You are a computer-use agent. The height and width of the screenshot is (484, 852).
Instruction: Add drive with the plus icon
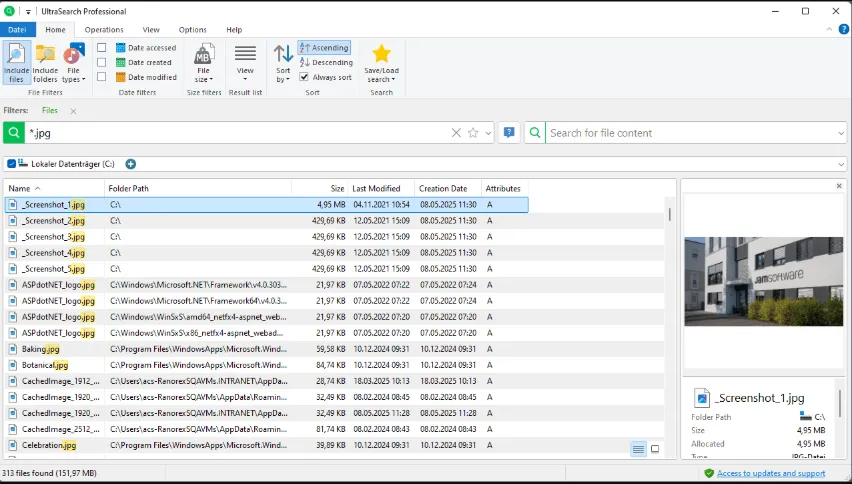click(x=130, y=164)
